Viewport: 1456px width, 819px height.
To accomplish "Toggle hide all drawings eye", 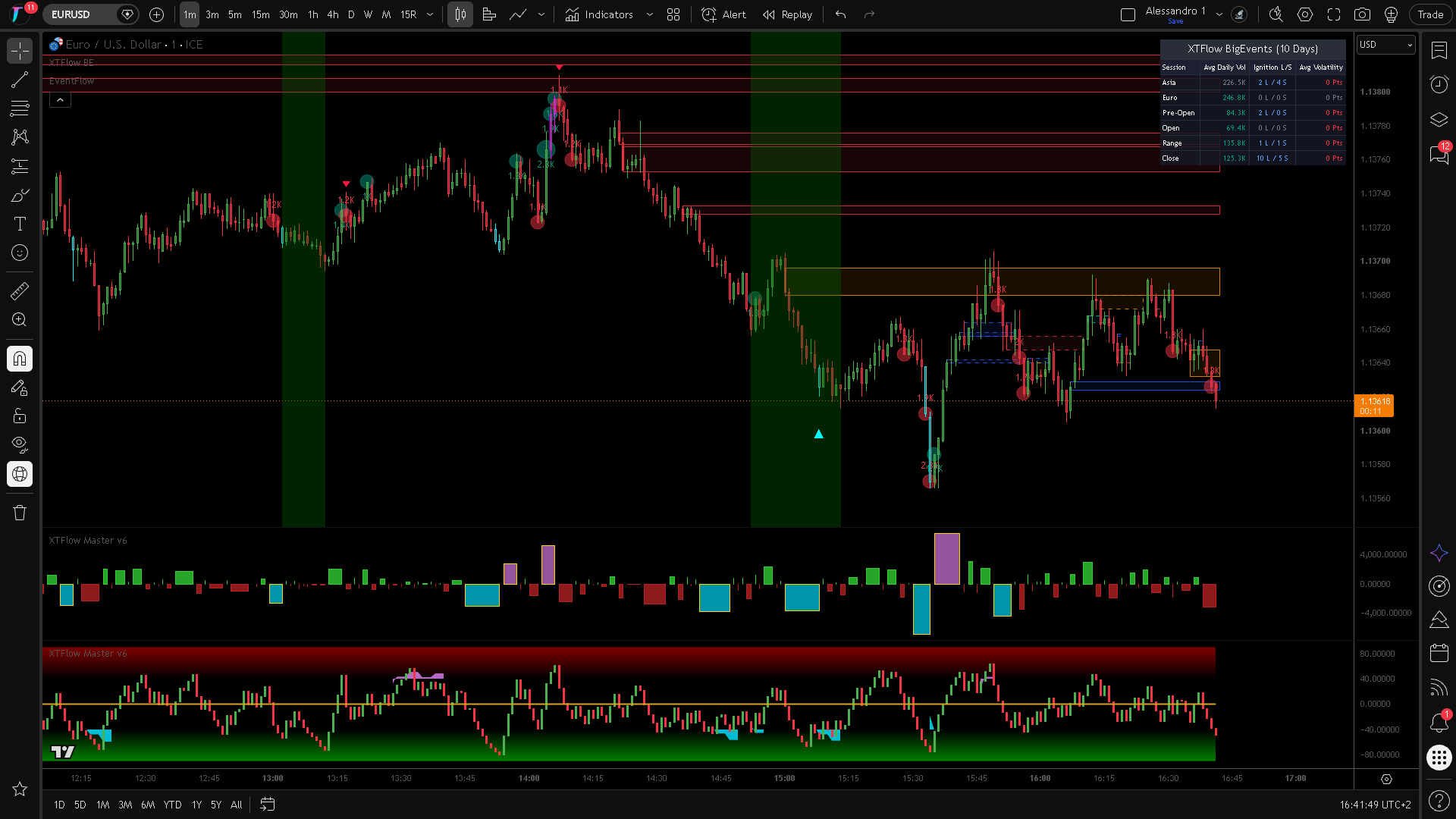I will [x=20, y=445].
